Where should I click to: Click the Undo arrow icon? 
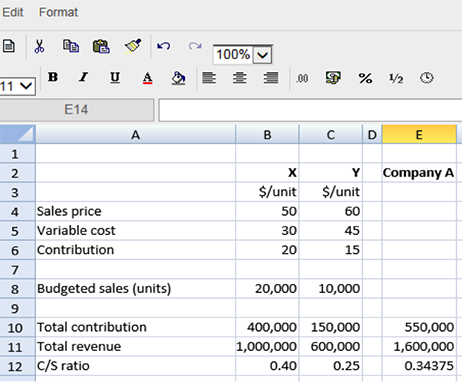point(164,46)
